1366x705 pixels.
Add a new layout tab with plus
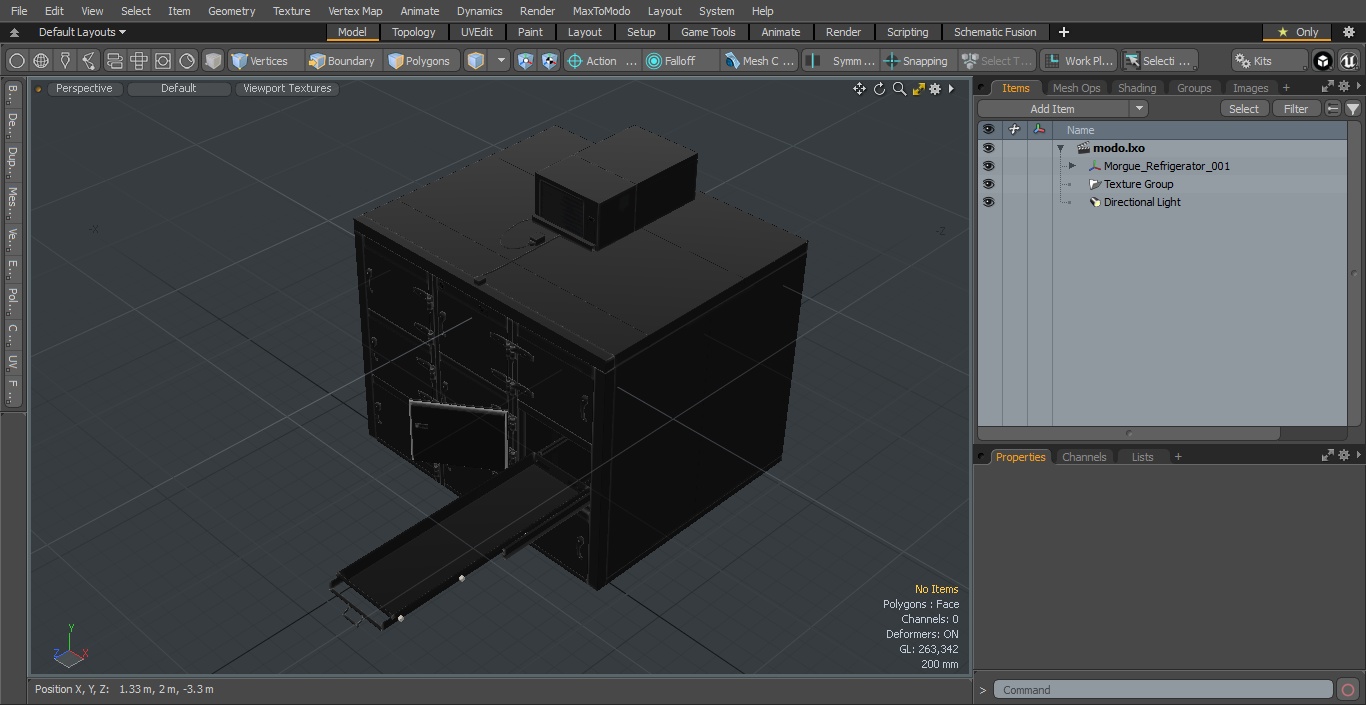point(1063,32)
